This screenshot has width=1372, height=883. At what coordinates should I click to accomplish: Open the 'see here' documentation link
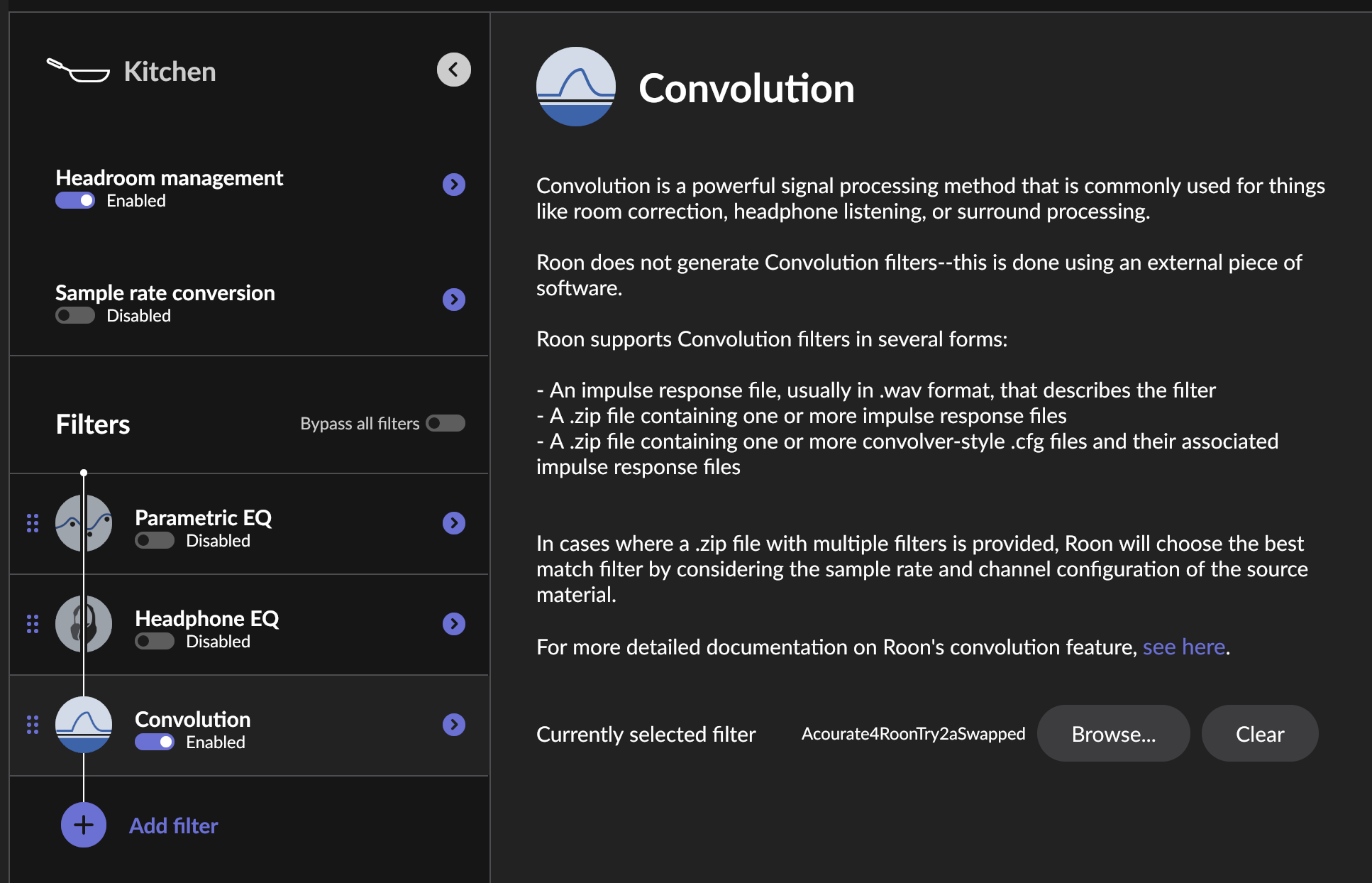tap(1183, 647)
